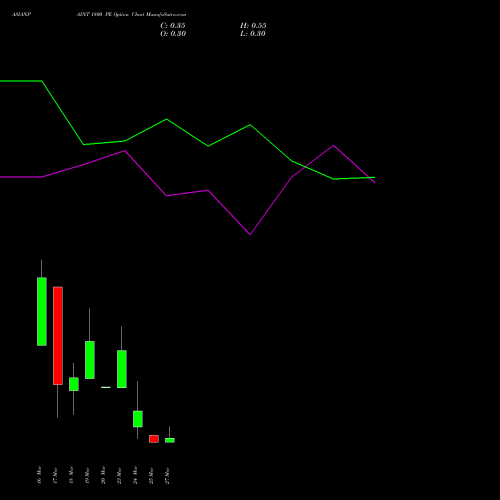The image size is (500, 500).
Task: Click the close price reading C: 0.35
Action: (173, 26)
